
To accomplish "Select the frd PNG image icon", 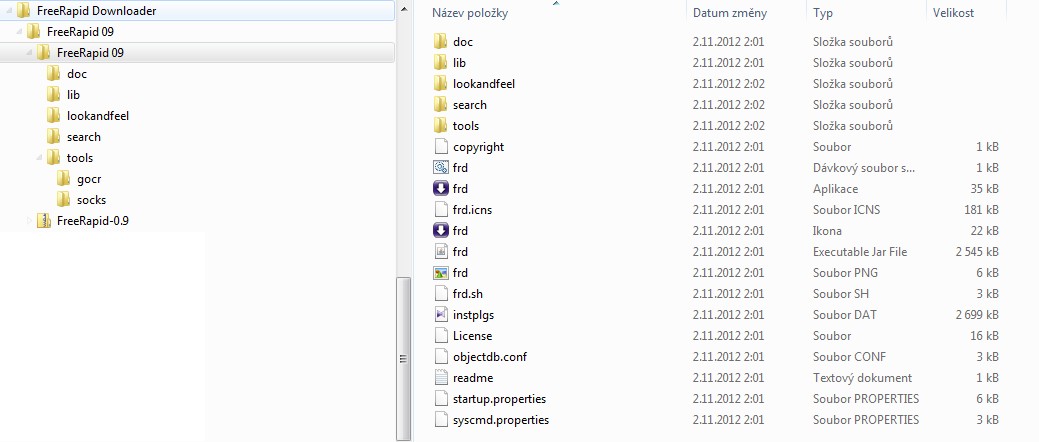I will coord(441,273).
